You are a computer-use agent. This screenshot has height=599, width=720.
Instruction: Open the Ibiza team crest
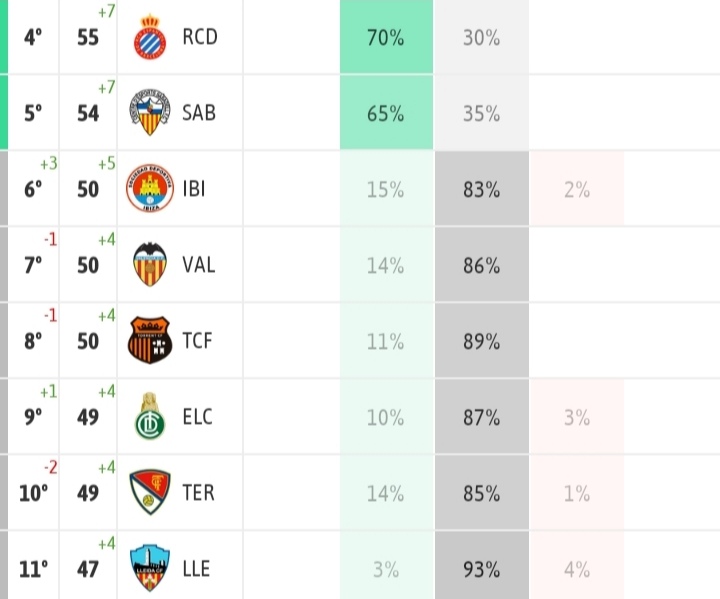point(150,188)
